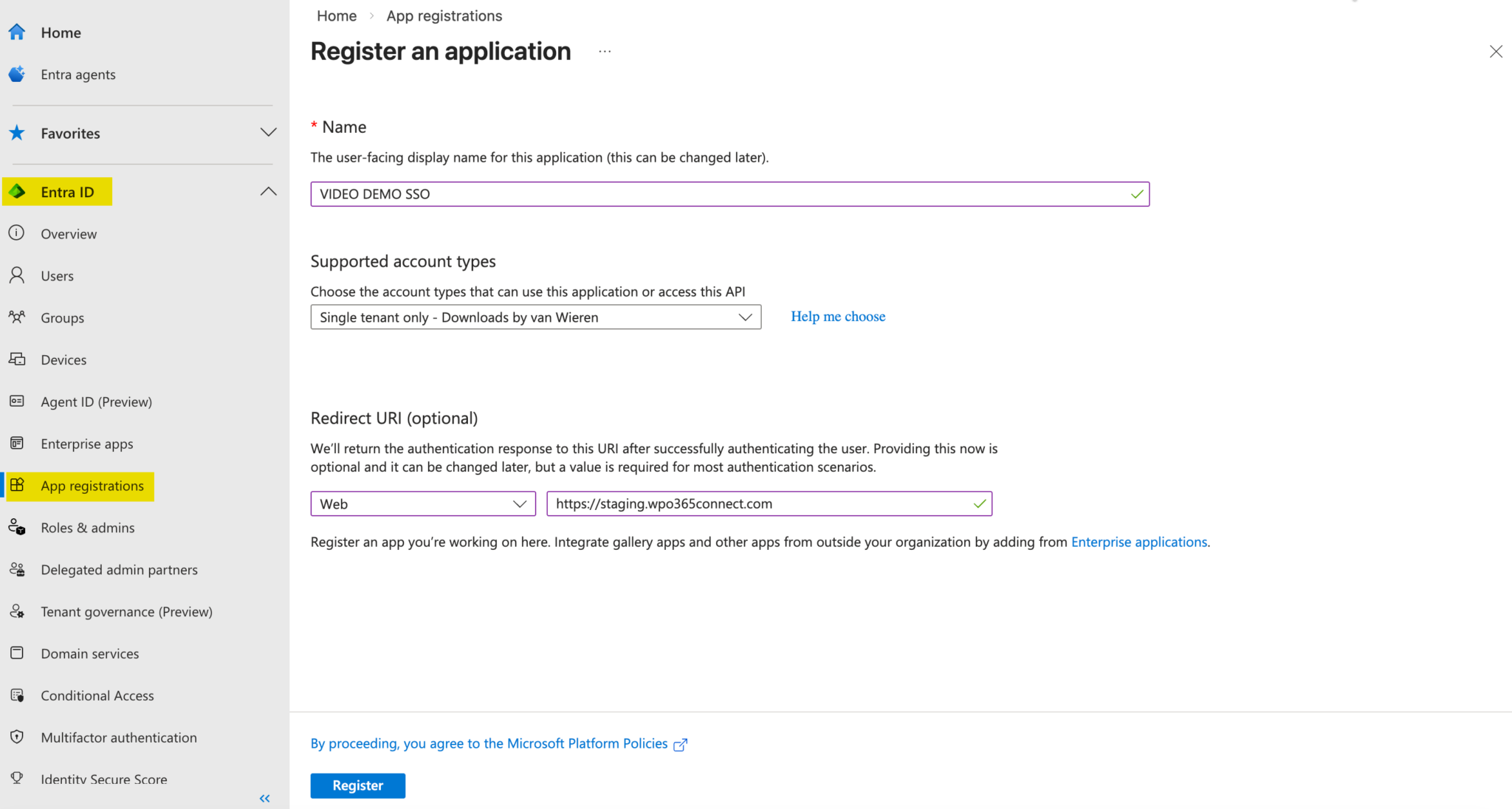
Task: Open Domain services menu item
Action: coord(89,654)
